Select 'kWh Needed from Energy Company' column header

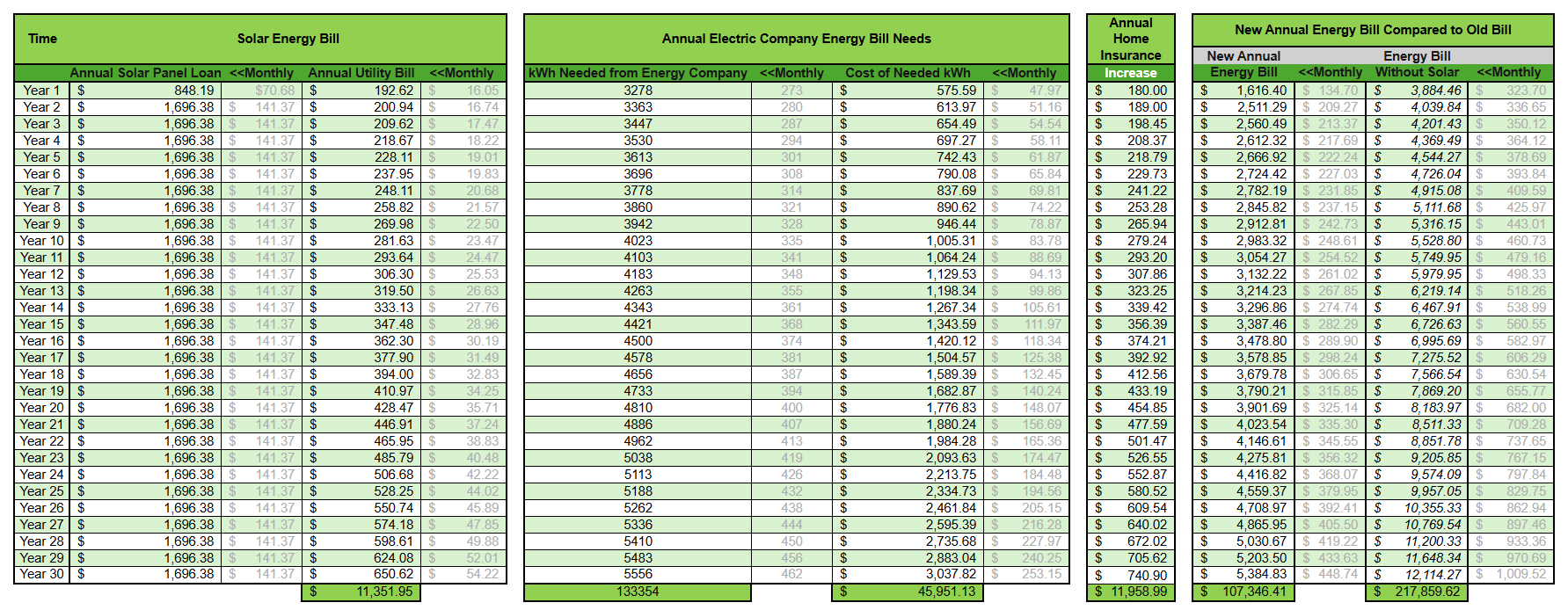coord(638,73)
